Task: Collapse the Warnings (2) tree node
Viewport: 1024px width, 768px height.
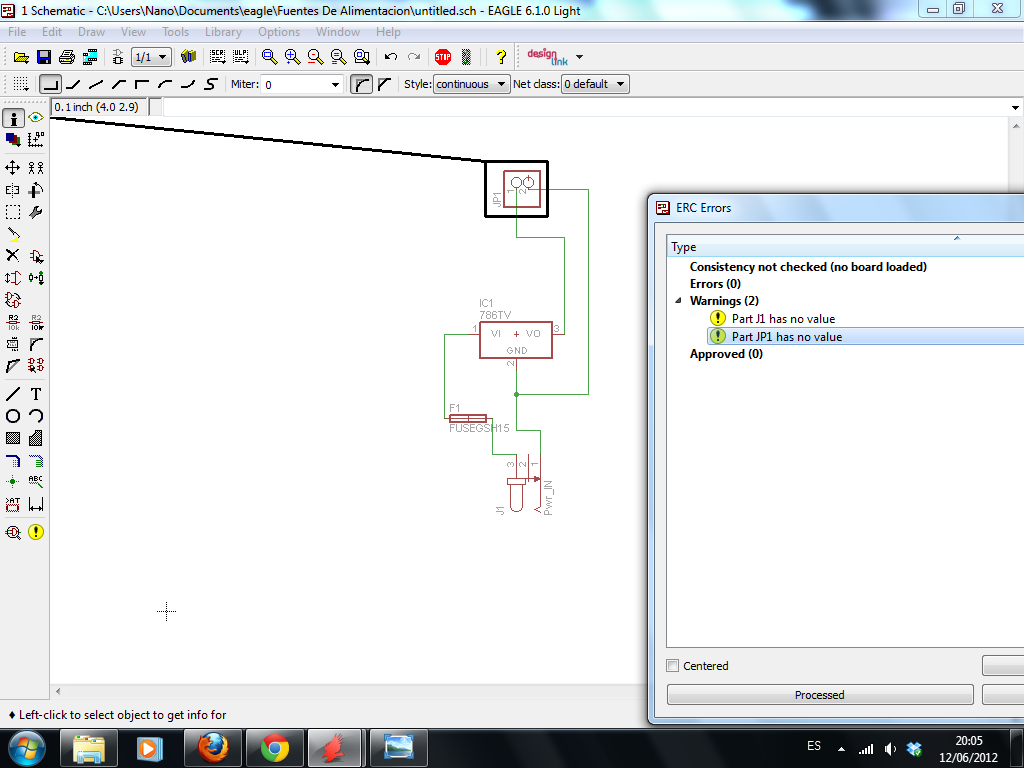Action: tap(678, 300)
